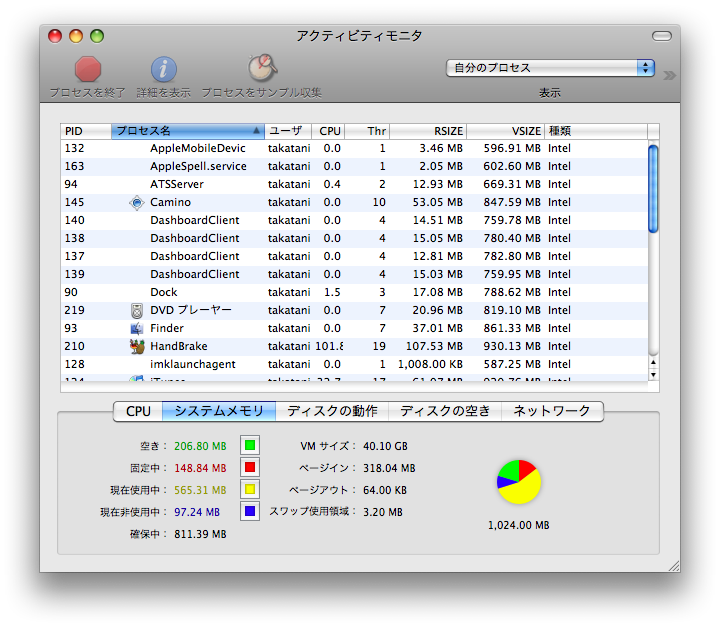Image resolution: width=720 pixels, height=627 pixels.
Task: Select DashboardClient row with PID 139
Action: (354, 274)
